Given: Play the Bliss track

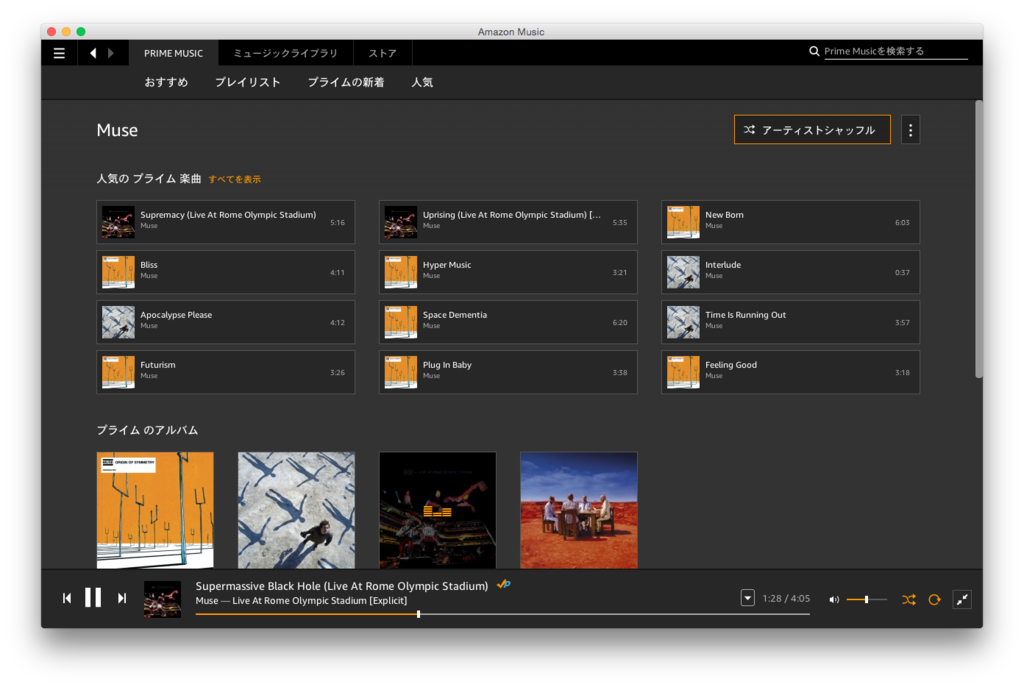Looking at the screenshot, I should coord(225,272).
